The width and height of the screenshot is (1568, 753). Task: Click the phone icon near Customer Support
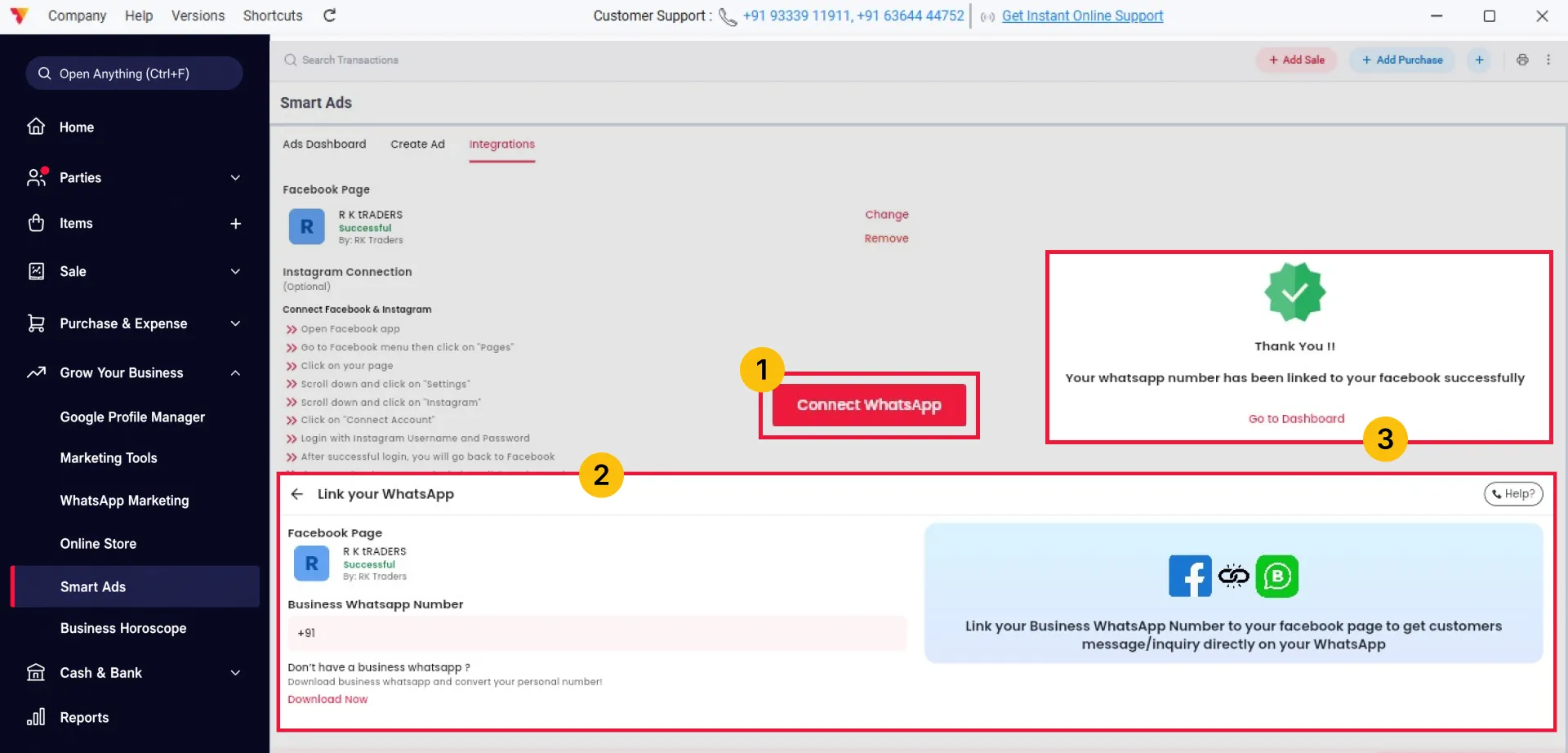click(728, 16)
